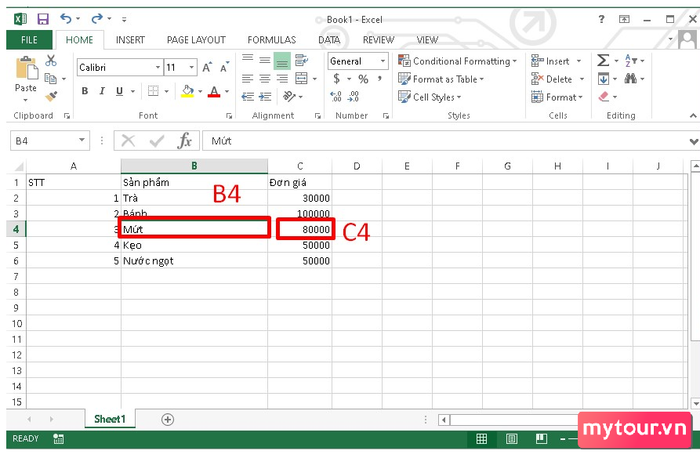This screenshot has width=700, height=459.
Task: Apply the red Font Color
Action: pyautogui.click(x=214, y=92)
